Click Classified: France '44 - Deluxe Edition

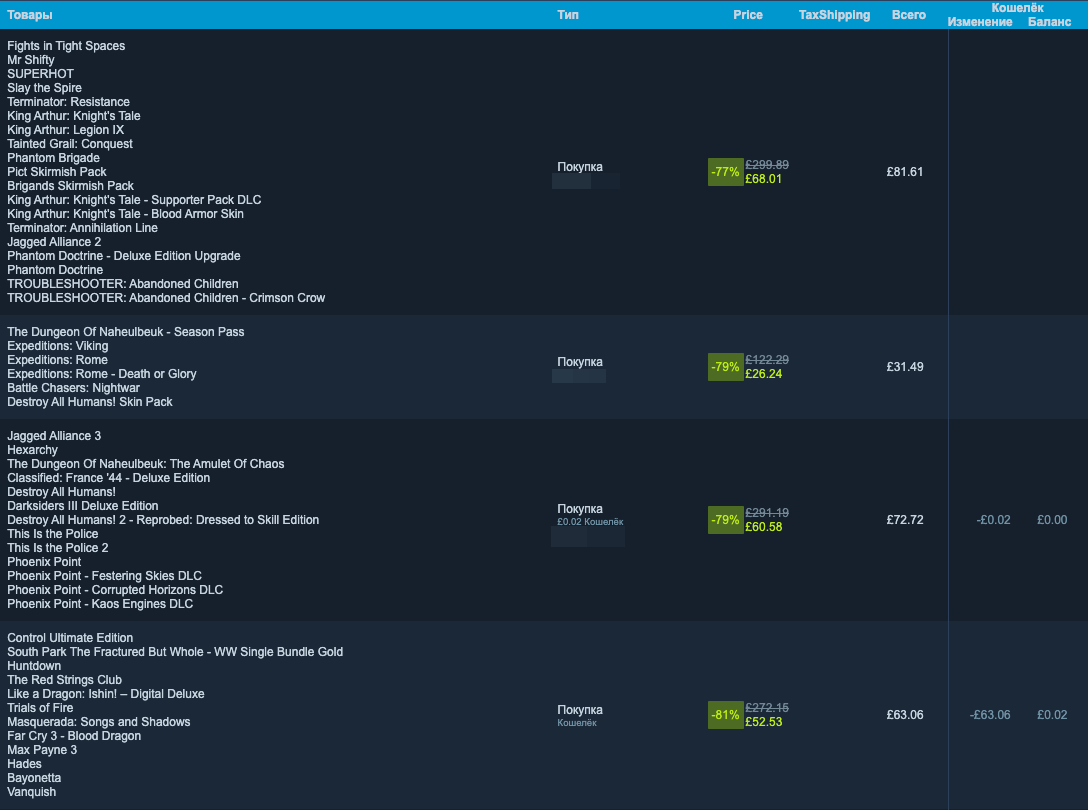pyautogui.click(x=108, y=478)
